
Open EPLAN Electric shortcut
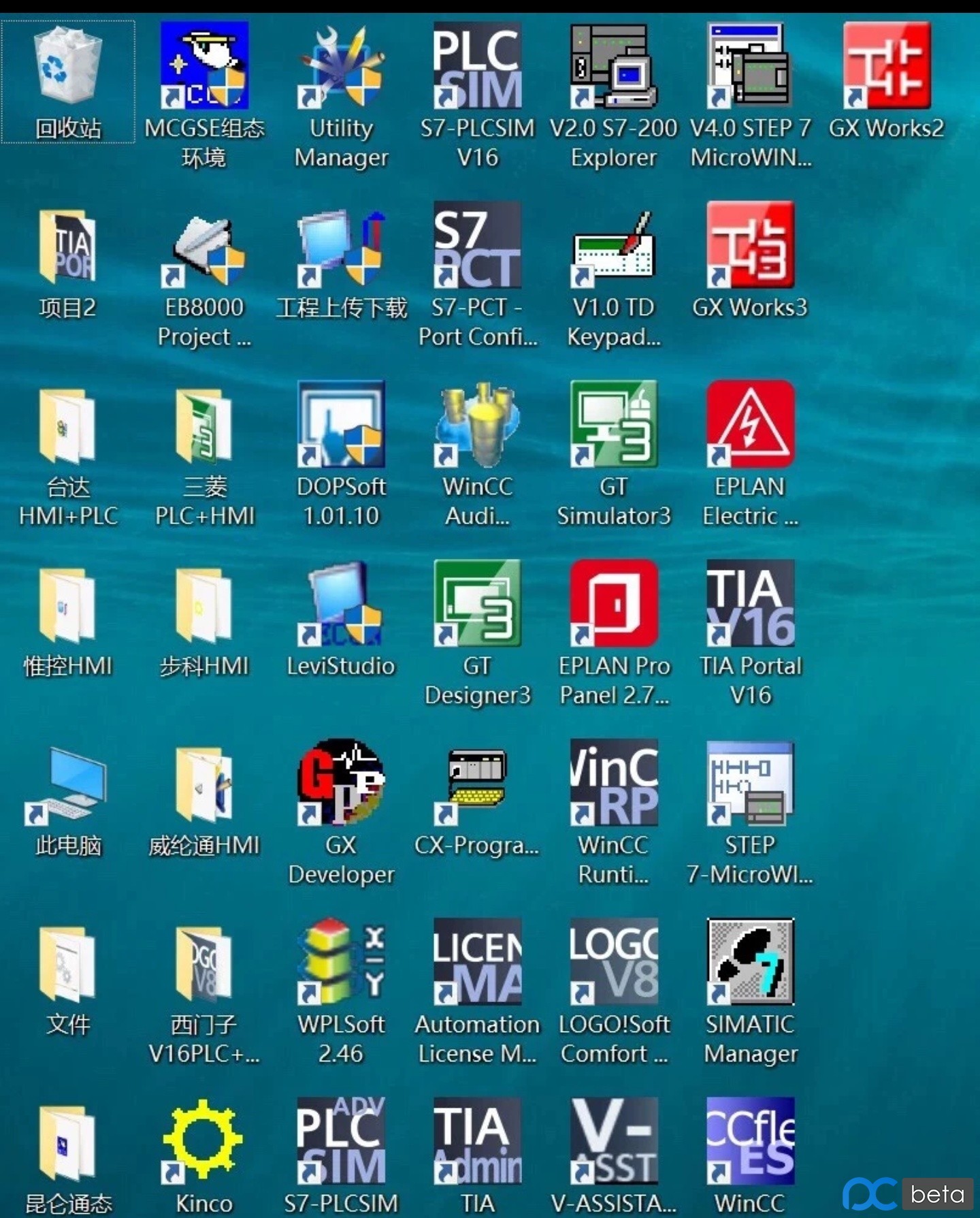[x=750, y=423]
